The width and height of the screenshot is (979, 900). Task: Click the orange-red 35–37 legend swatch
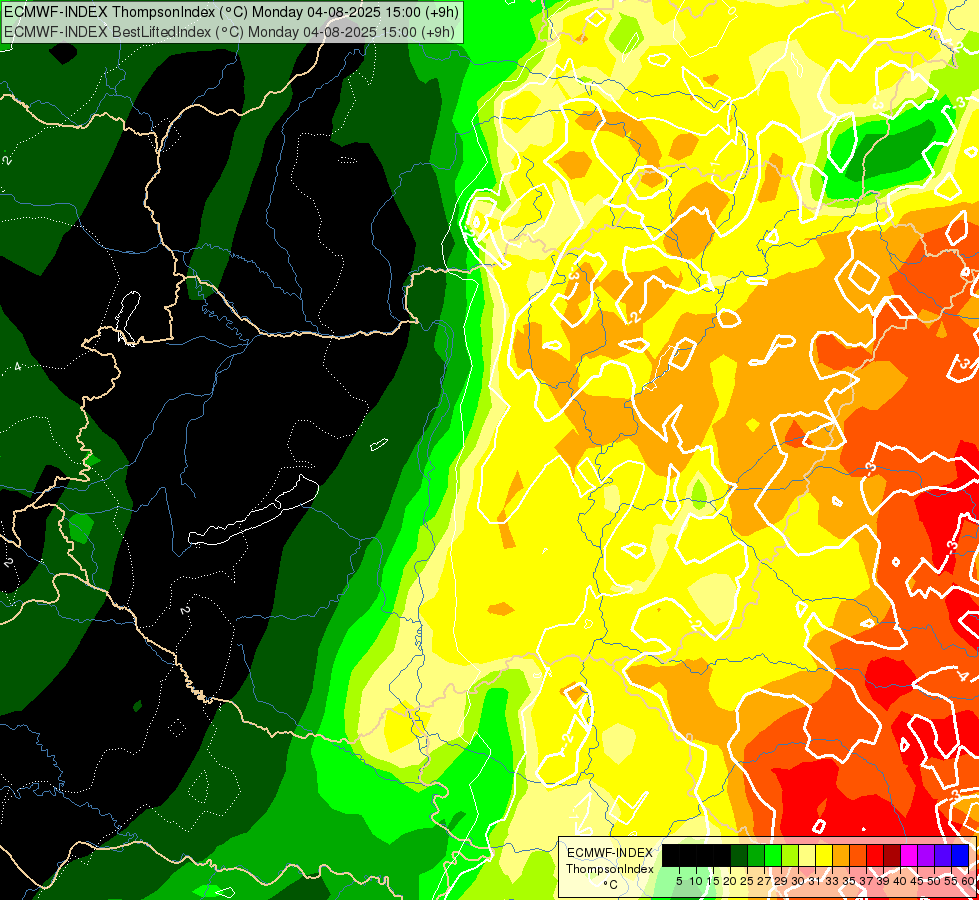coord(858,856)
